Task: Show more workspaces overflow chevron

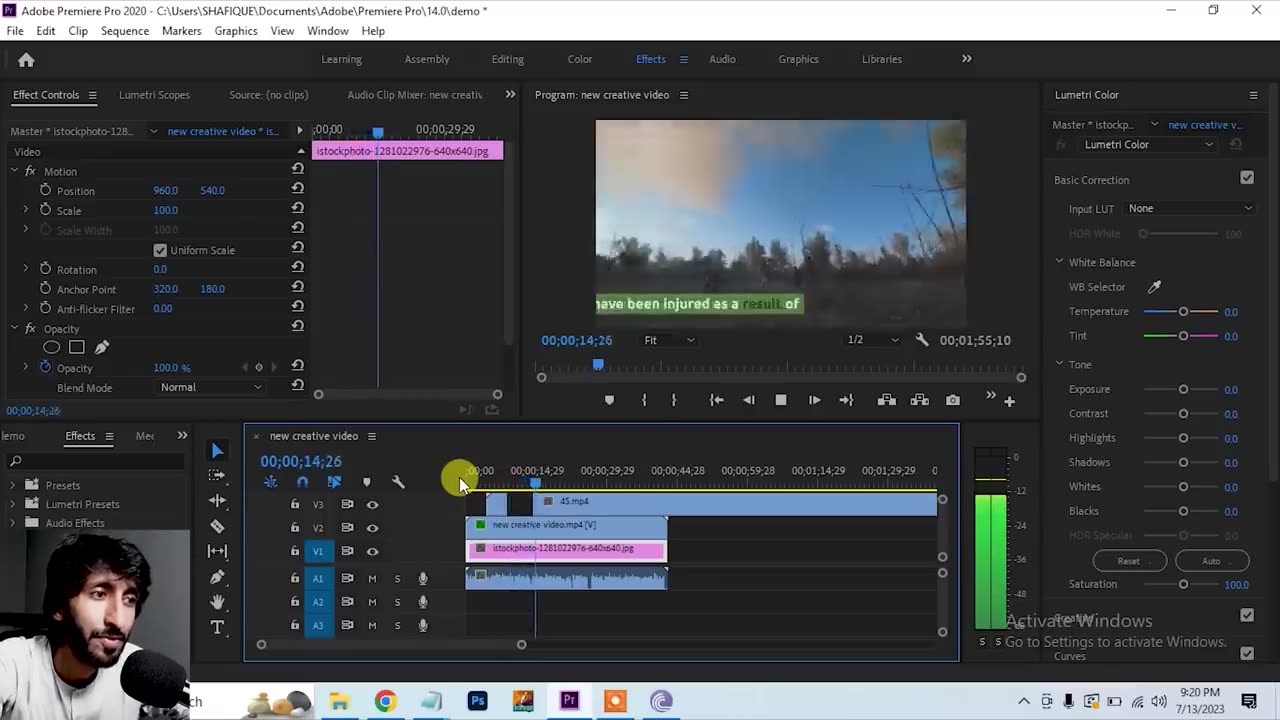Action: click(x=967, y=59)
